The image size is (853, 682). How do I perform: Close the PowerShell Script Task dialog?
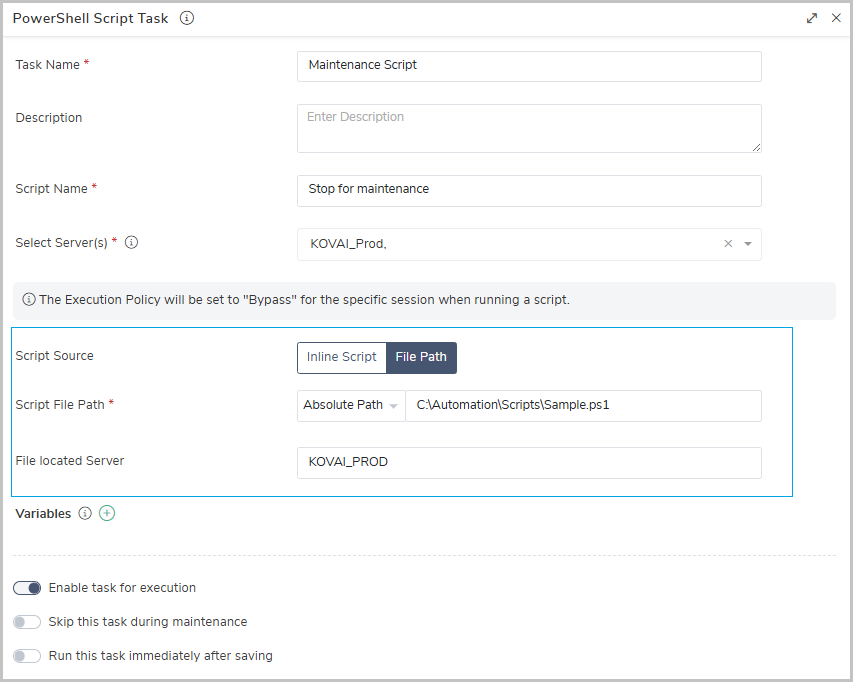836,18
